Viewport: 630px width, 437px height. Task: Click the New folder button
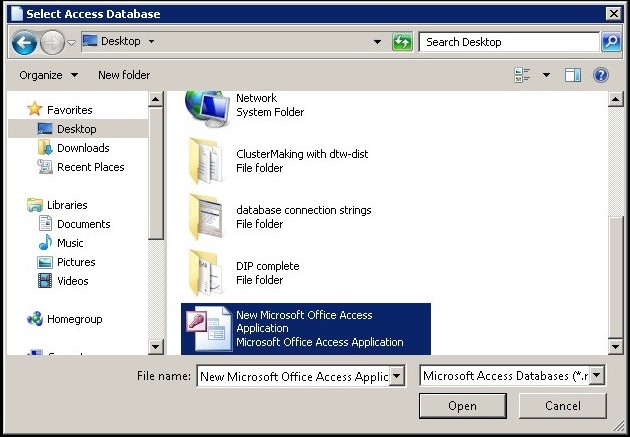pyautogui.click(x=124, y=75)
